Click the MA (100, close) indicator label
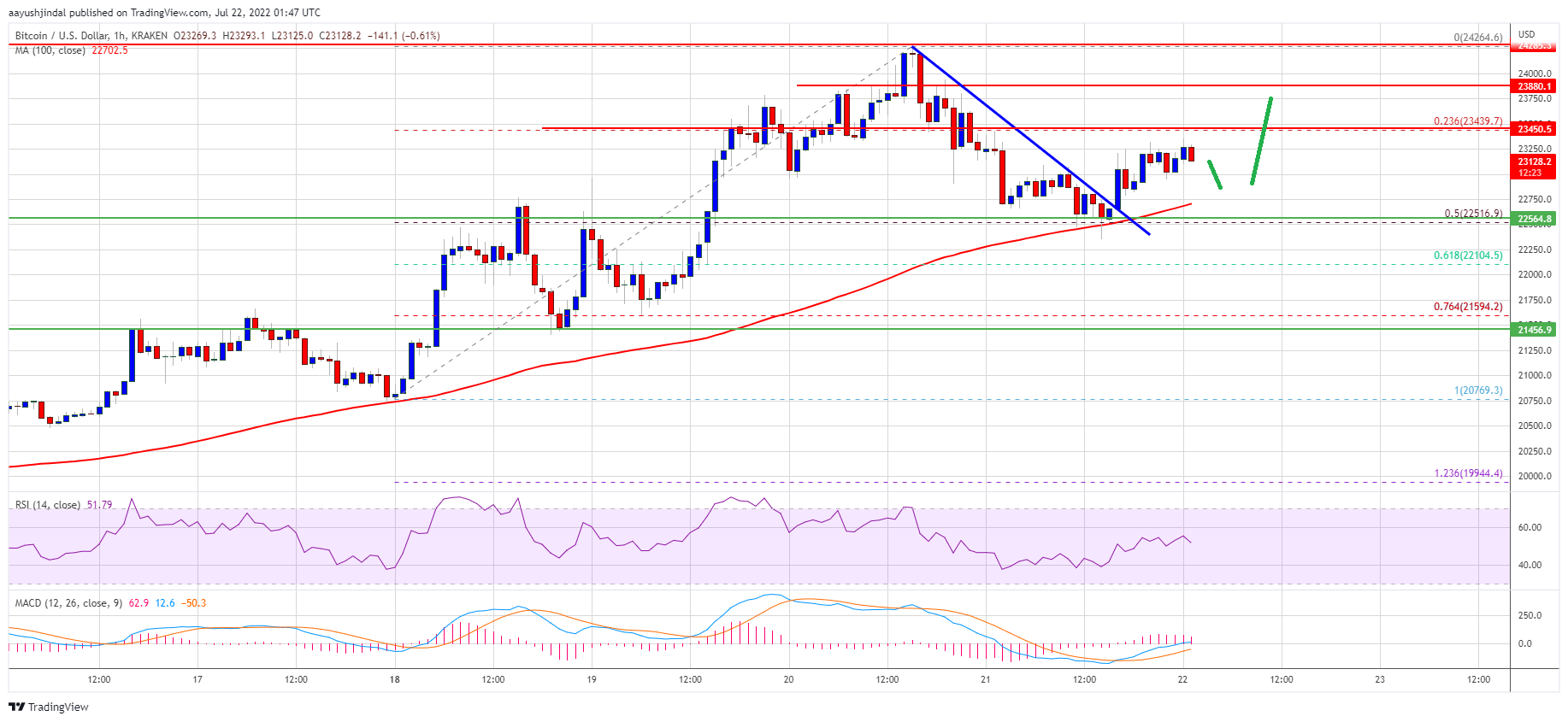1568x722 pixels. point(50,50)
